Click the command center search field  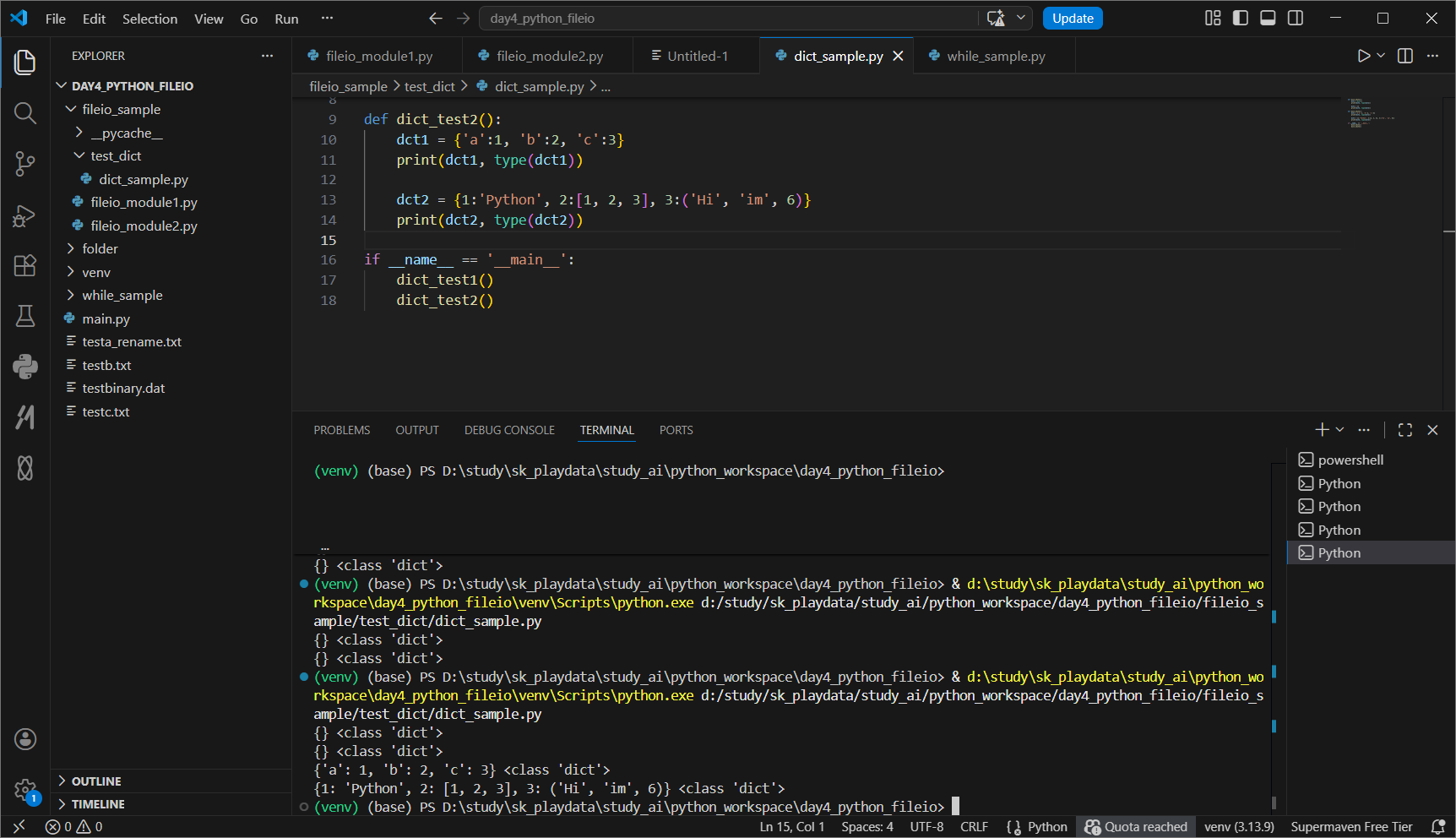pyautogui.click(x=729, y=18)
